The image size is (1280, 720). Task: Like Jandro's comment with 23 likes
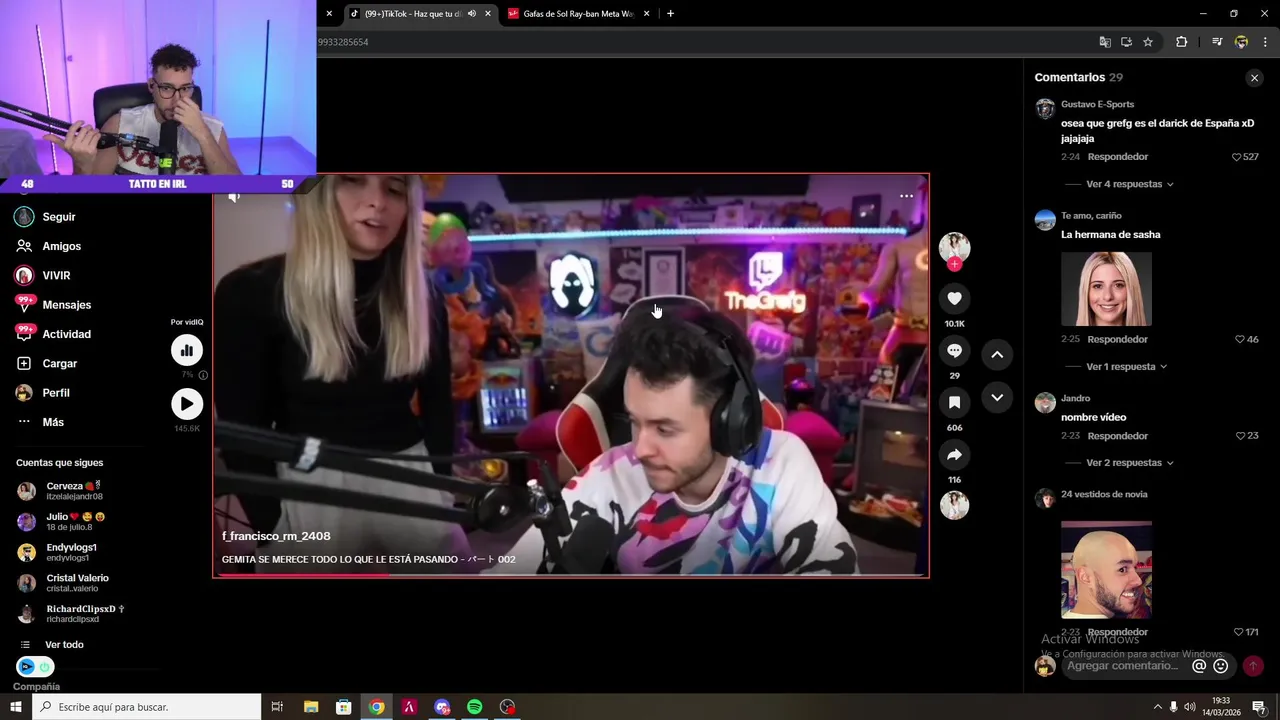pyautogui.click(x=1240, y=436)
